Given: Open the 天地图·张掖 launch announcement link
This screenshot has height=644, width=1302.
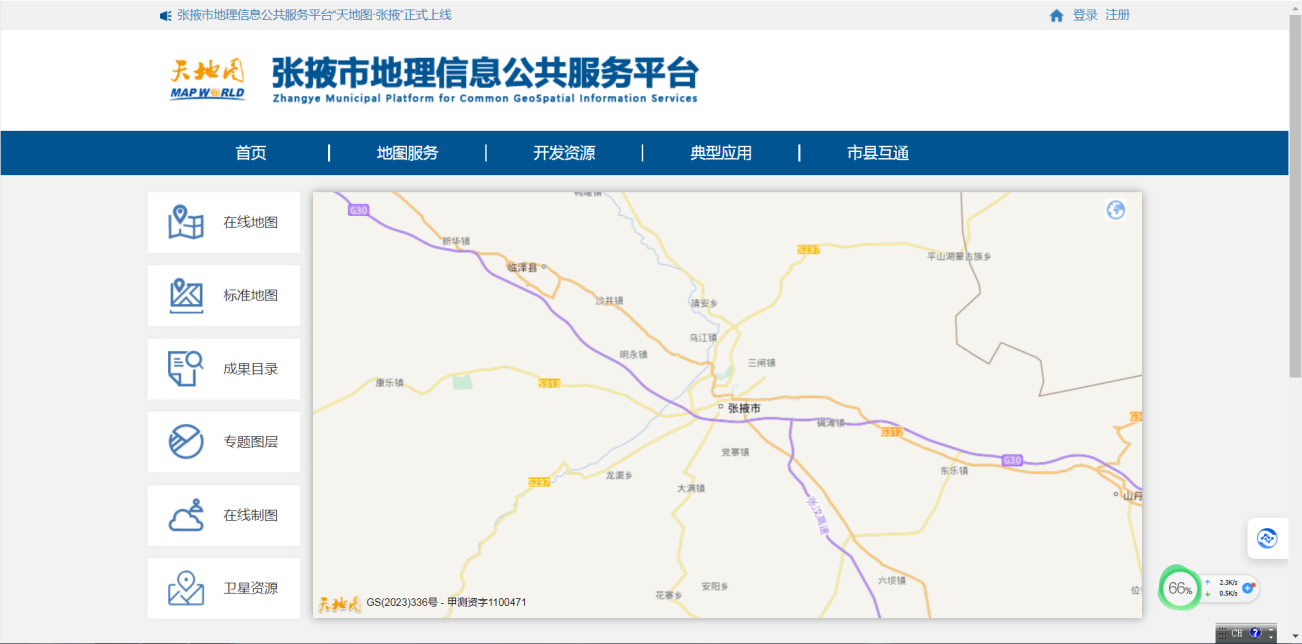Looking at the screenshot, I should (314, 15).
